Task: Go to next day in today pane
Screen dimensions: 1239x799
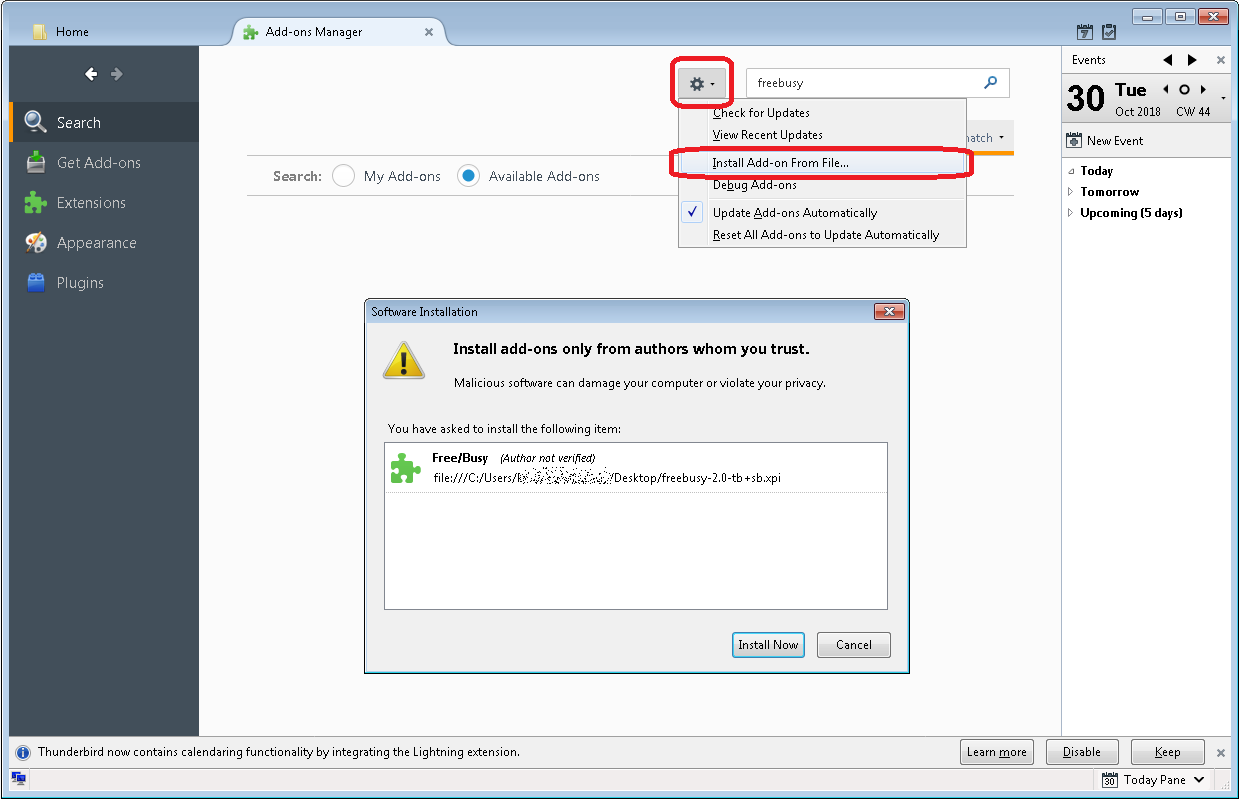Action: (1203, 89)
